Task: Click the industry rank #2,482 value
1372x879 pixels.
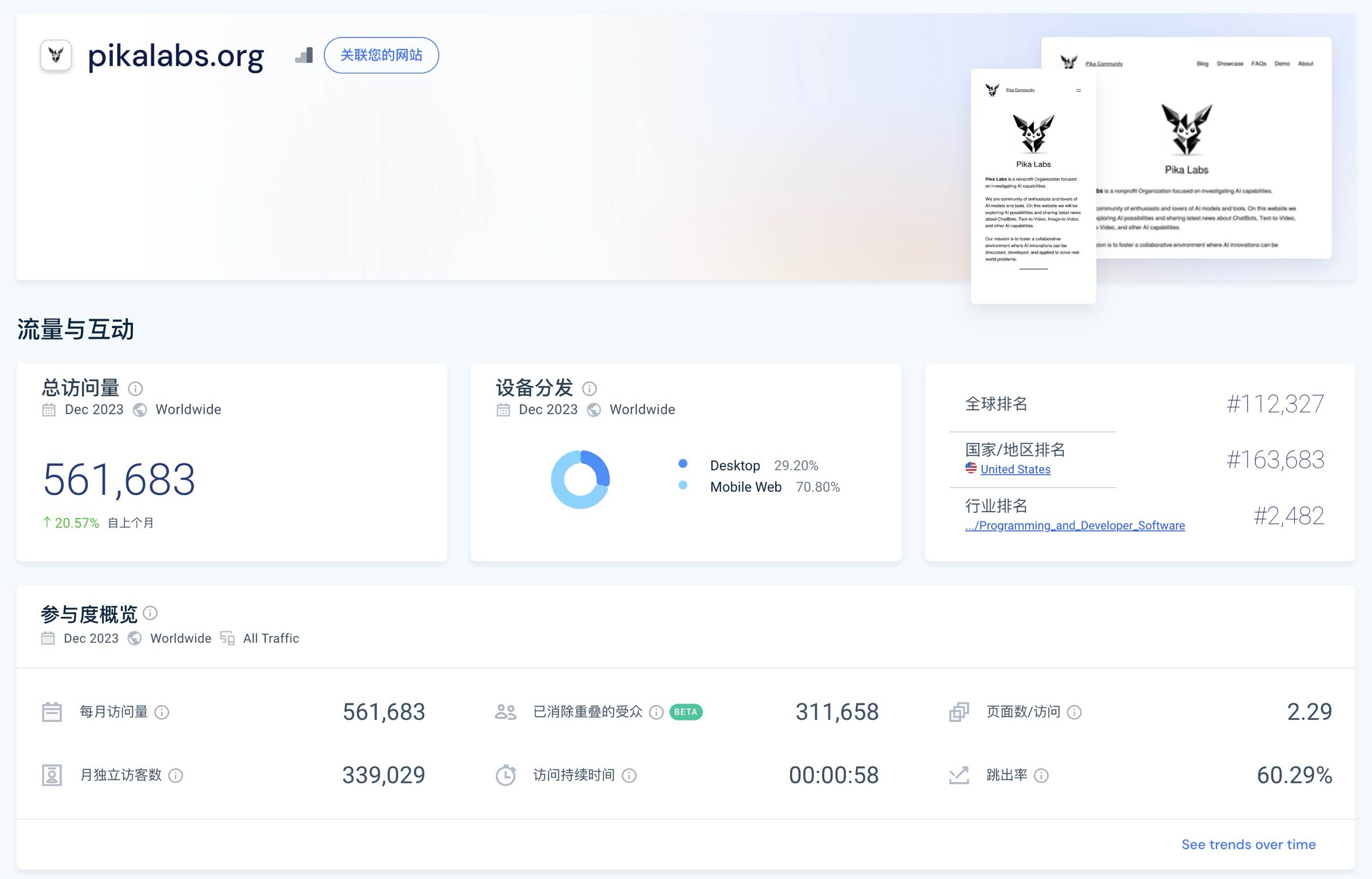Action: click(1289, 516)
